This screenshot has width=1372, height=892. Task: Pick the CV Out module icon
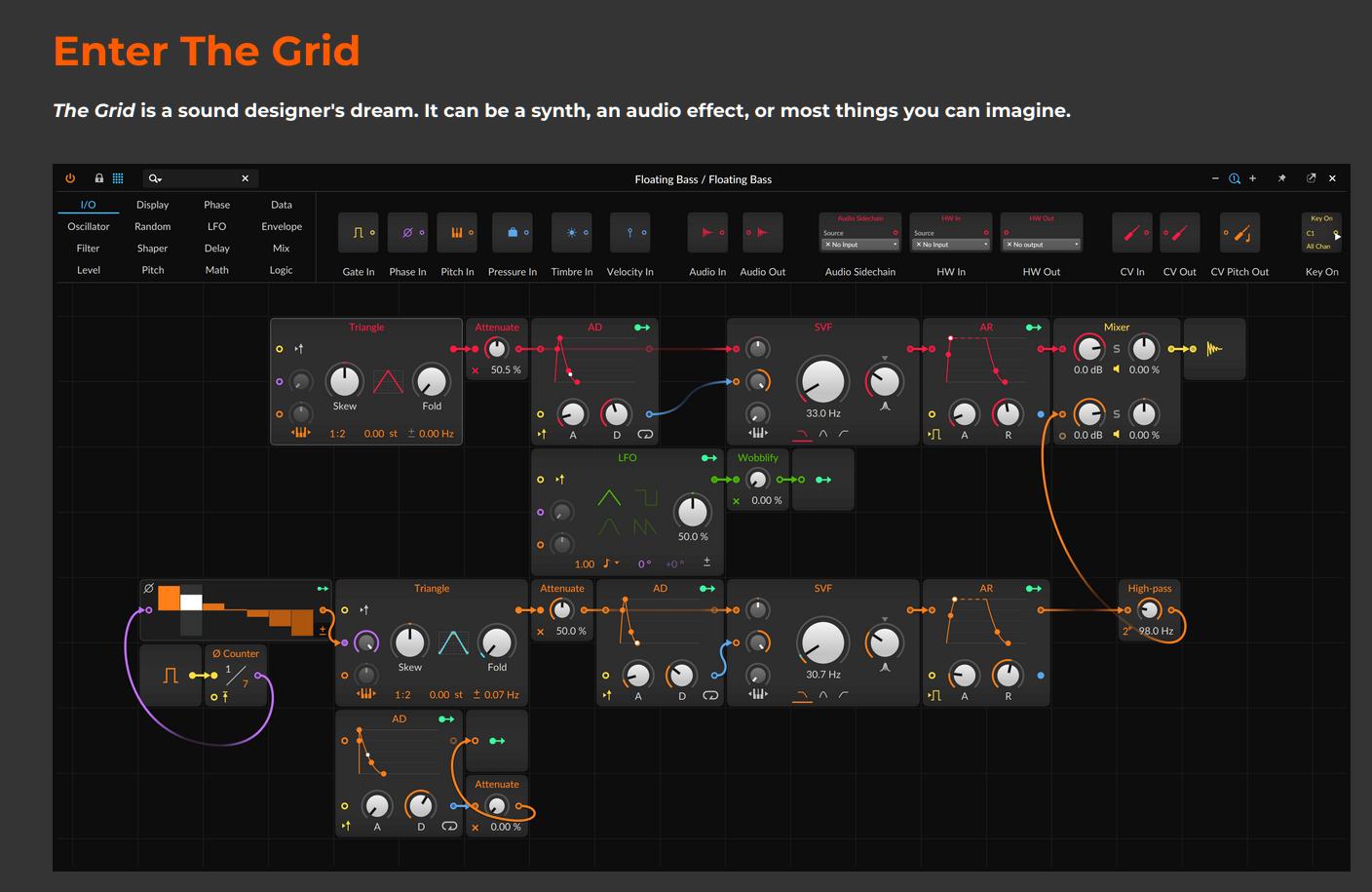(1180, 233)
